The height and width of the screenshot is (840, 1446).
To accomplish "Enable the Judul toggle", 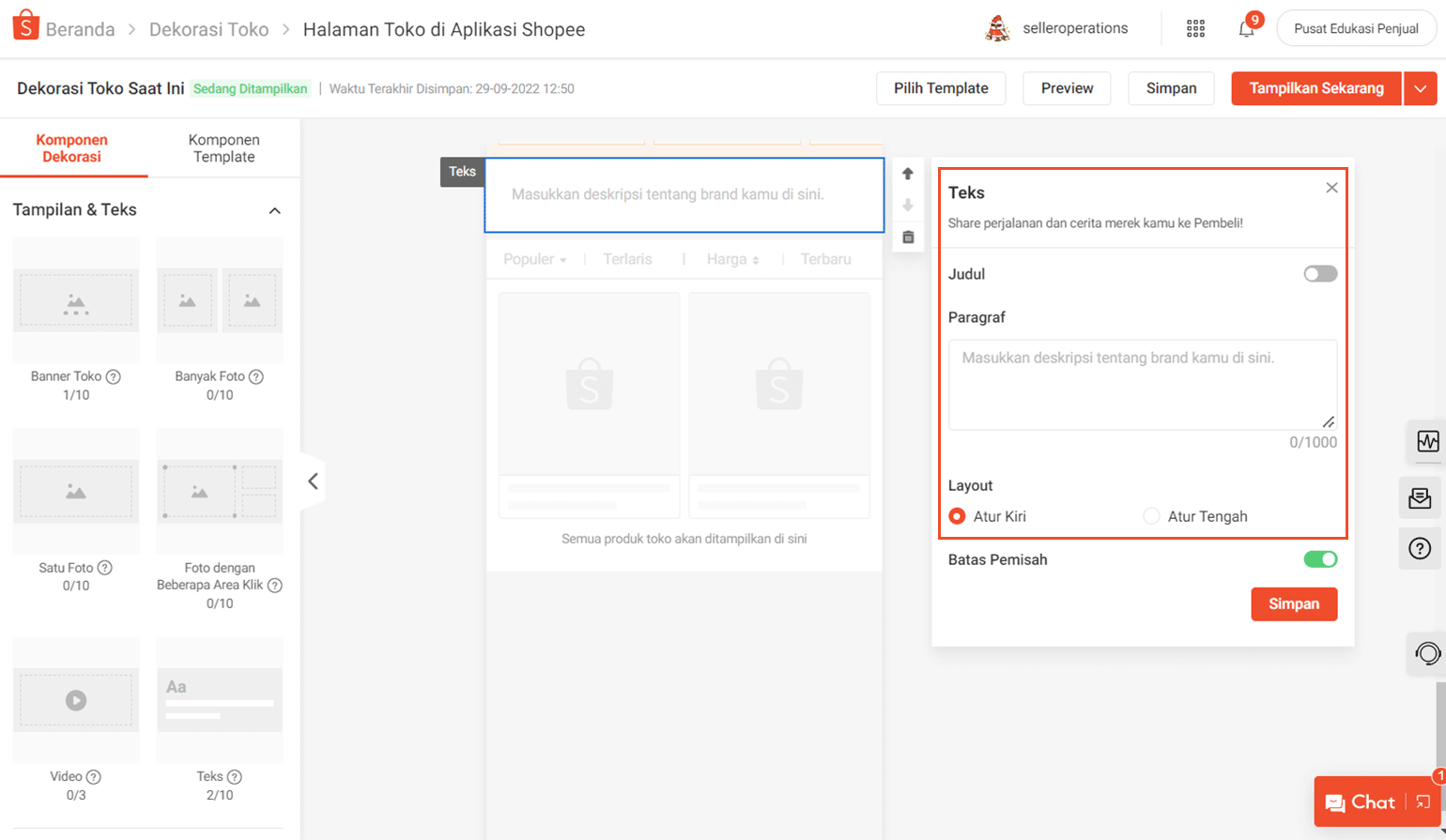I will pyautogui.click(x=1319, y=274).
